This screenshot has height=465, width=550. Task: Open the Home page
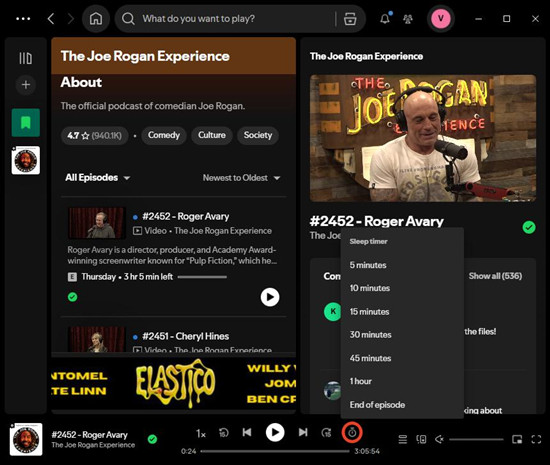pyautogui.click(x=96, y=19)
